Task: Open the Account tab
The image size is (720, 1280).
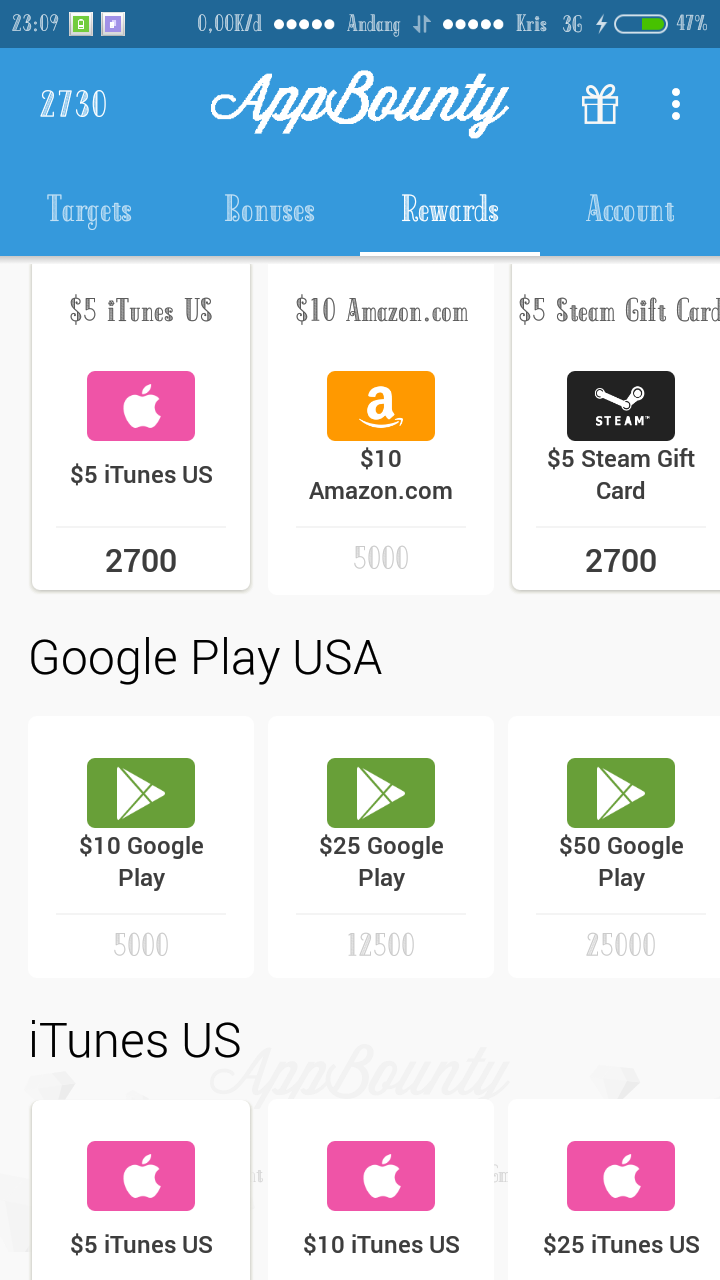Action: 630,210
